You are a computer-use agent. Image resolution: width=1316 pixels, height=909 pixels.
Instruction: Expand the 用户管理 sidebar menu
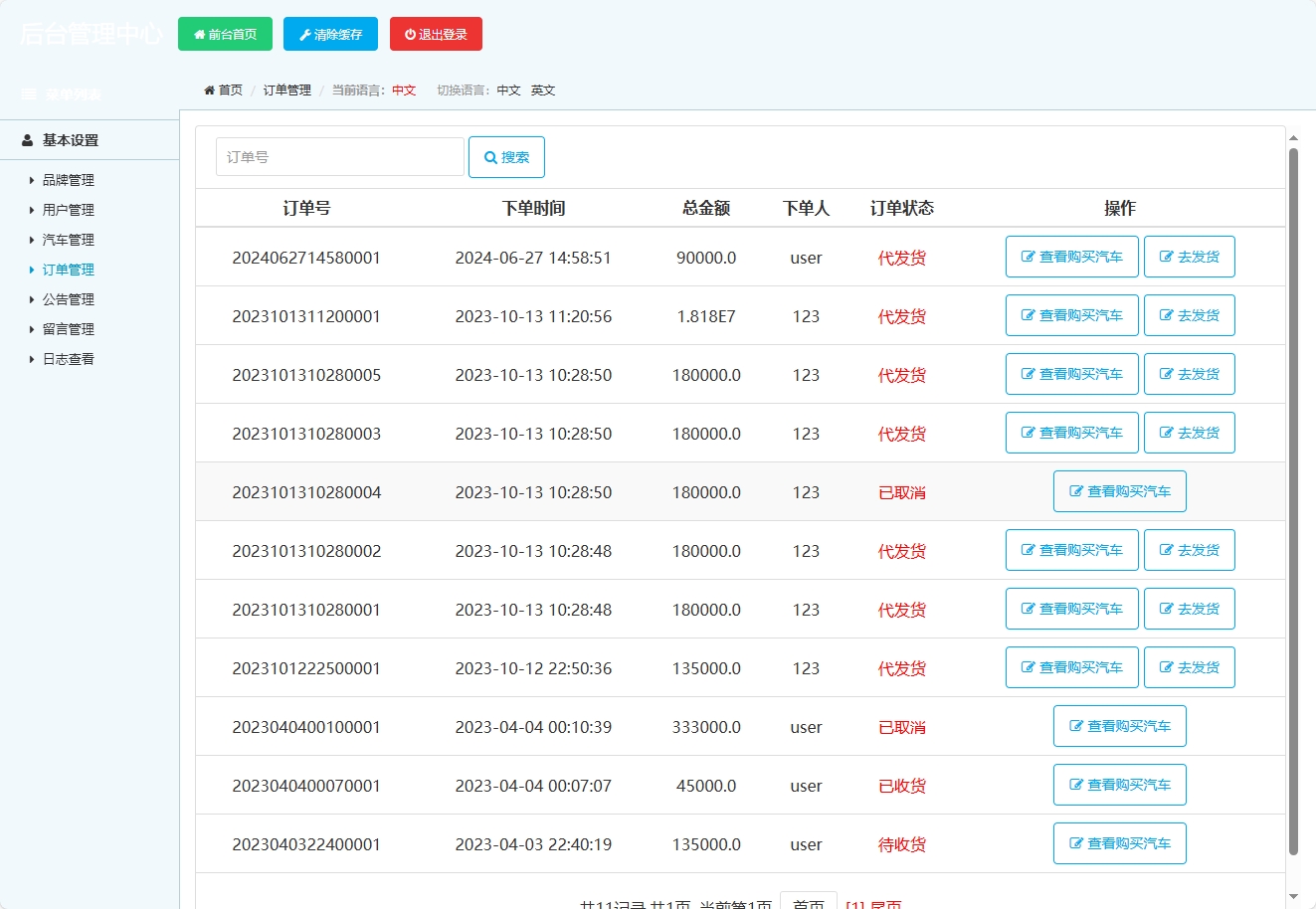68,210
